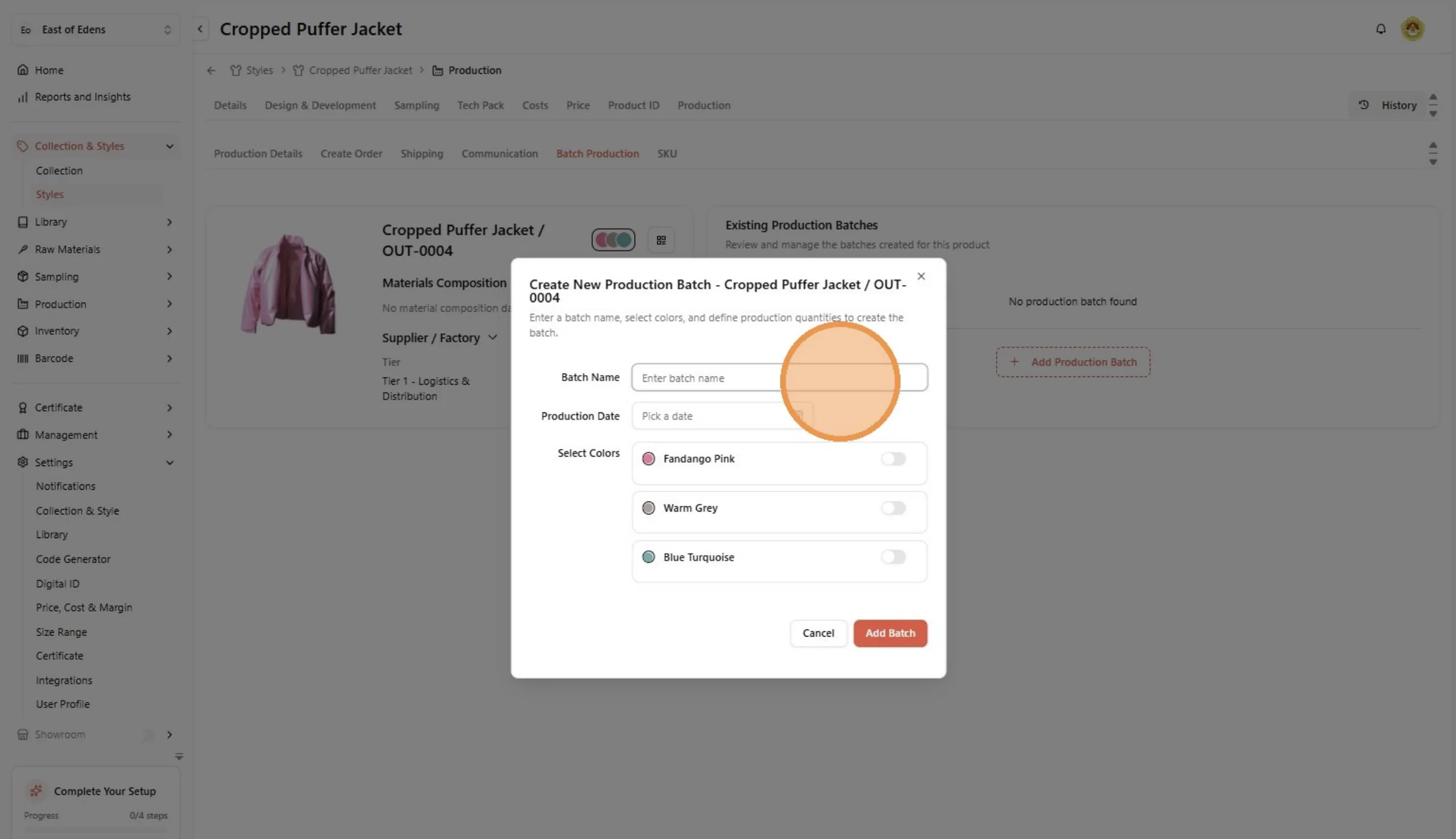Click the Barcode icon in the sidebar

[23, 359]
